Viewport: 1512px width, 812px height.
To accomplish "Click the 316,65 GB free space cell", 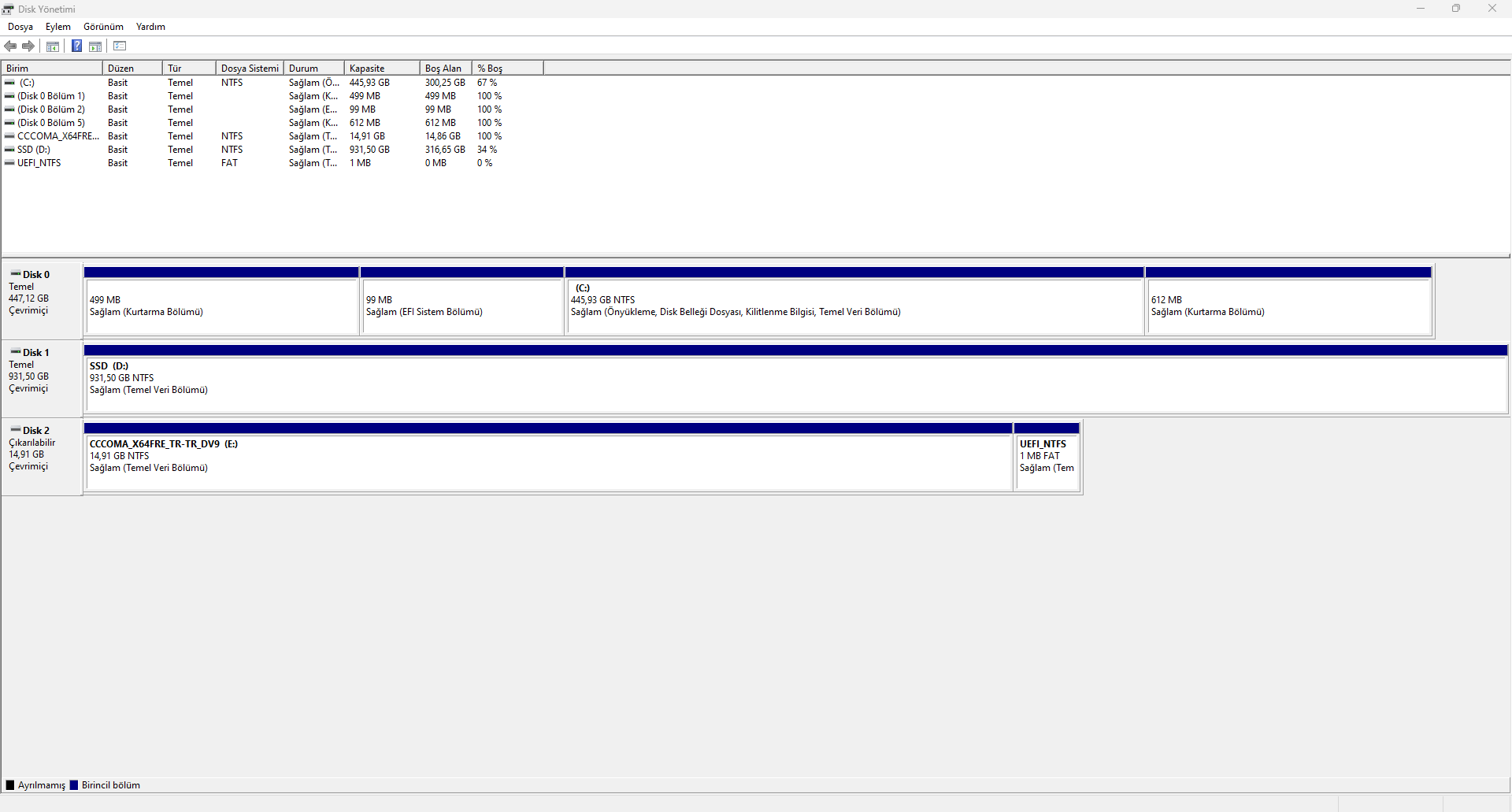I will [445, 150].
